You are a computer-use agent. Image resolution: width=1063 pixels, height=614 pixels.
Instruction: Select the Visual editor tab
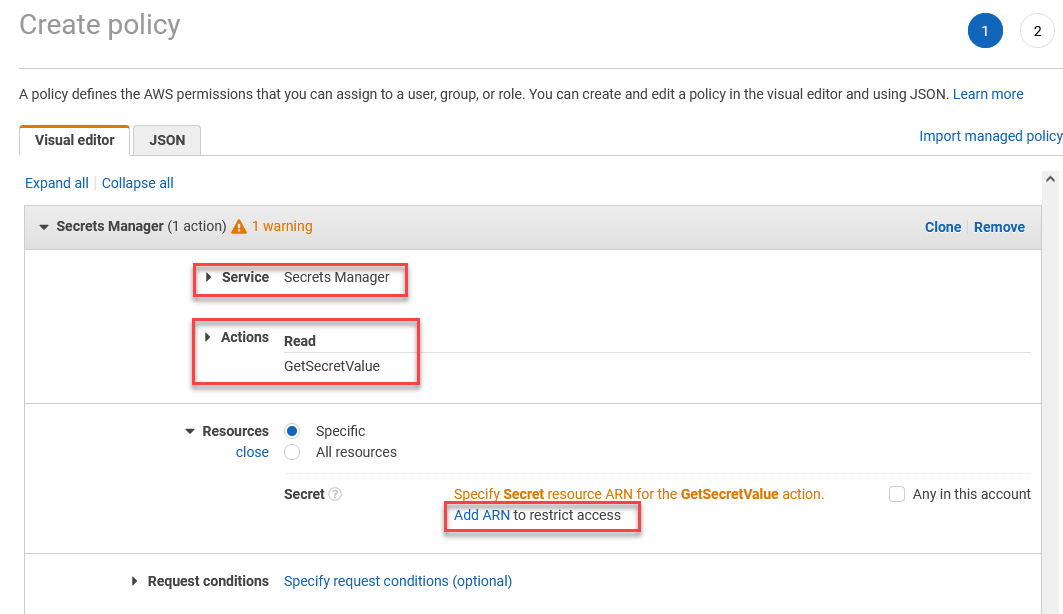(x=75, y=140)
